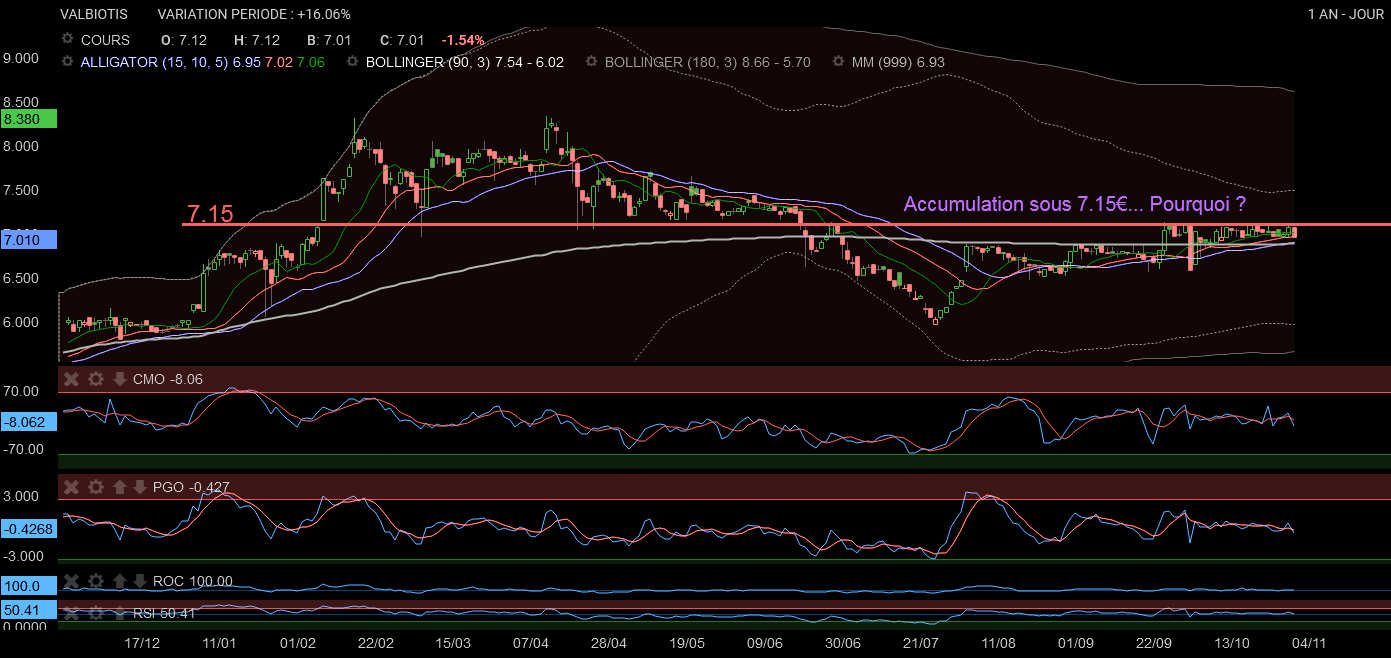
Task: Click the green 8.380 price tag
Action: tap(29, 118)
